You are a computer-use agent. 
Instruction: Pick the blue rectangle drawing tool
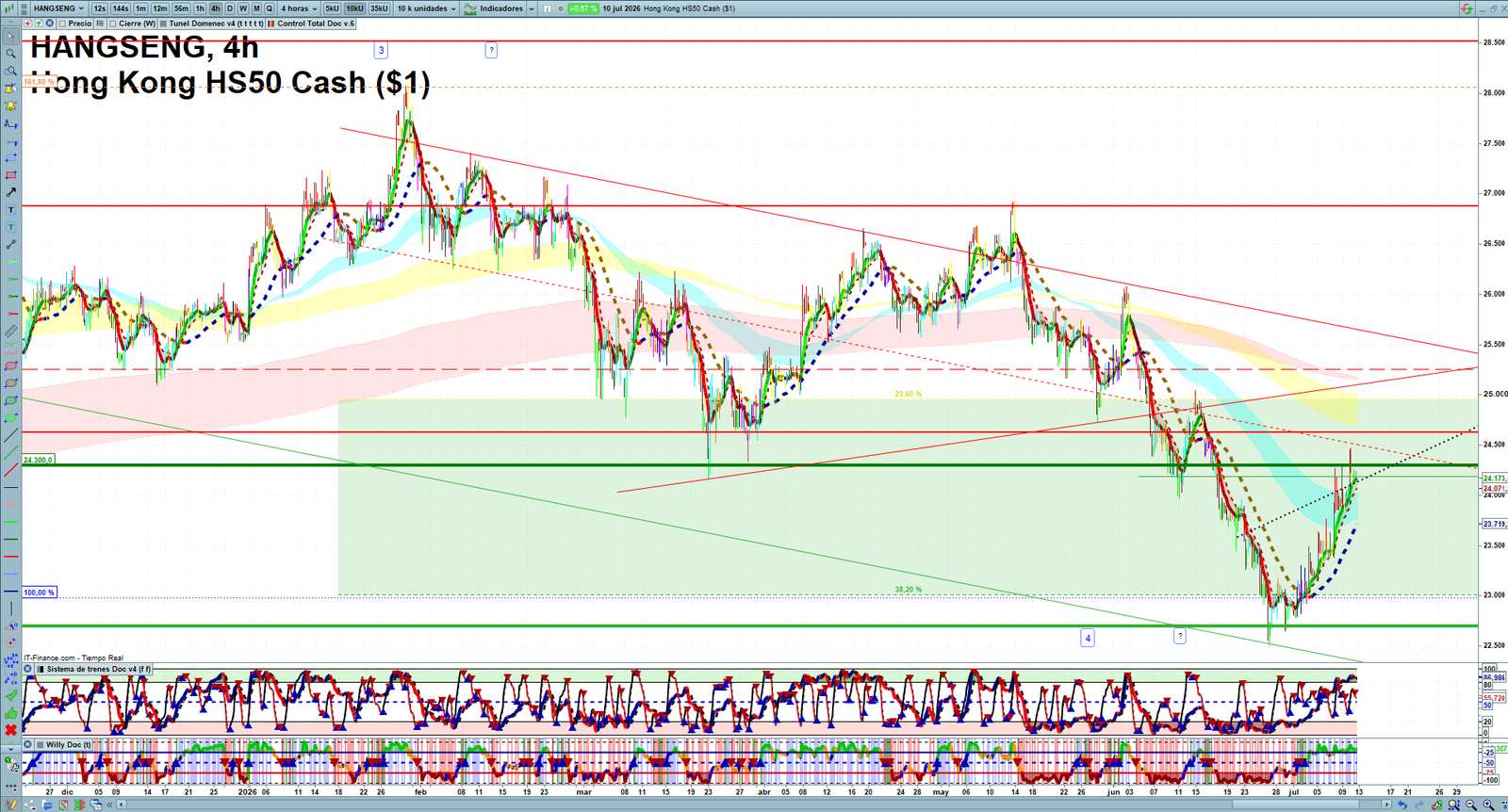[x=11, y=158]
